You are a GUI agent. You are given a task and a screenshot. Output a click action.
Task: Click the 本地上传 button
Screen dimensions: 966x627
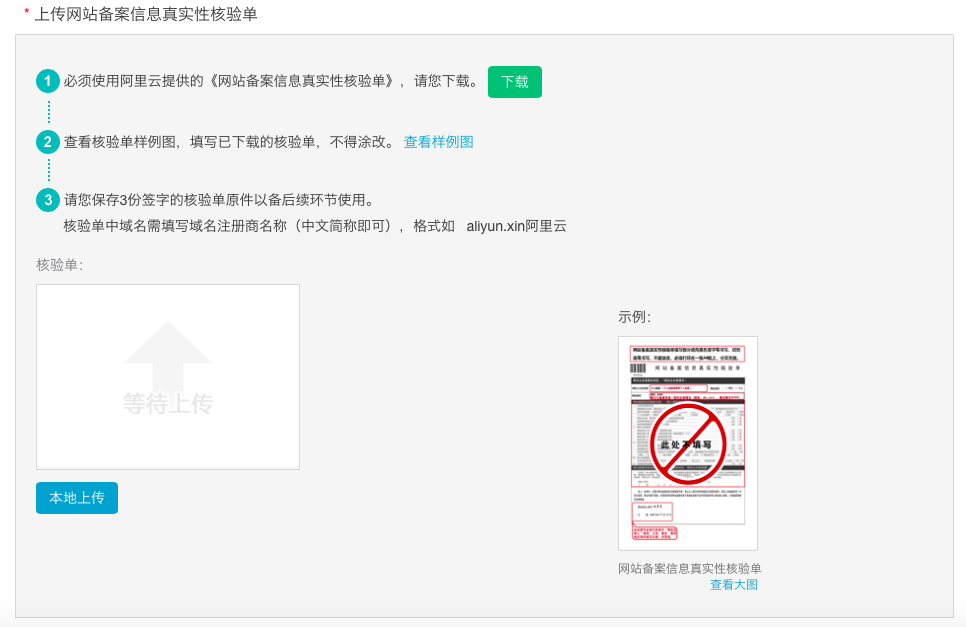pos(77,498)
